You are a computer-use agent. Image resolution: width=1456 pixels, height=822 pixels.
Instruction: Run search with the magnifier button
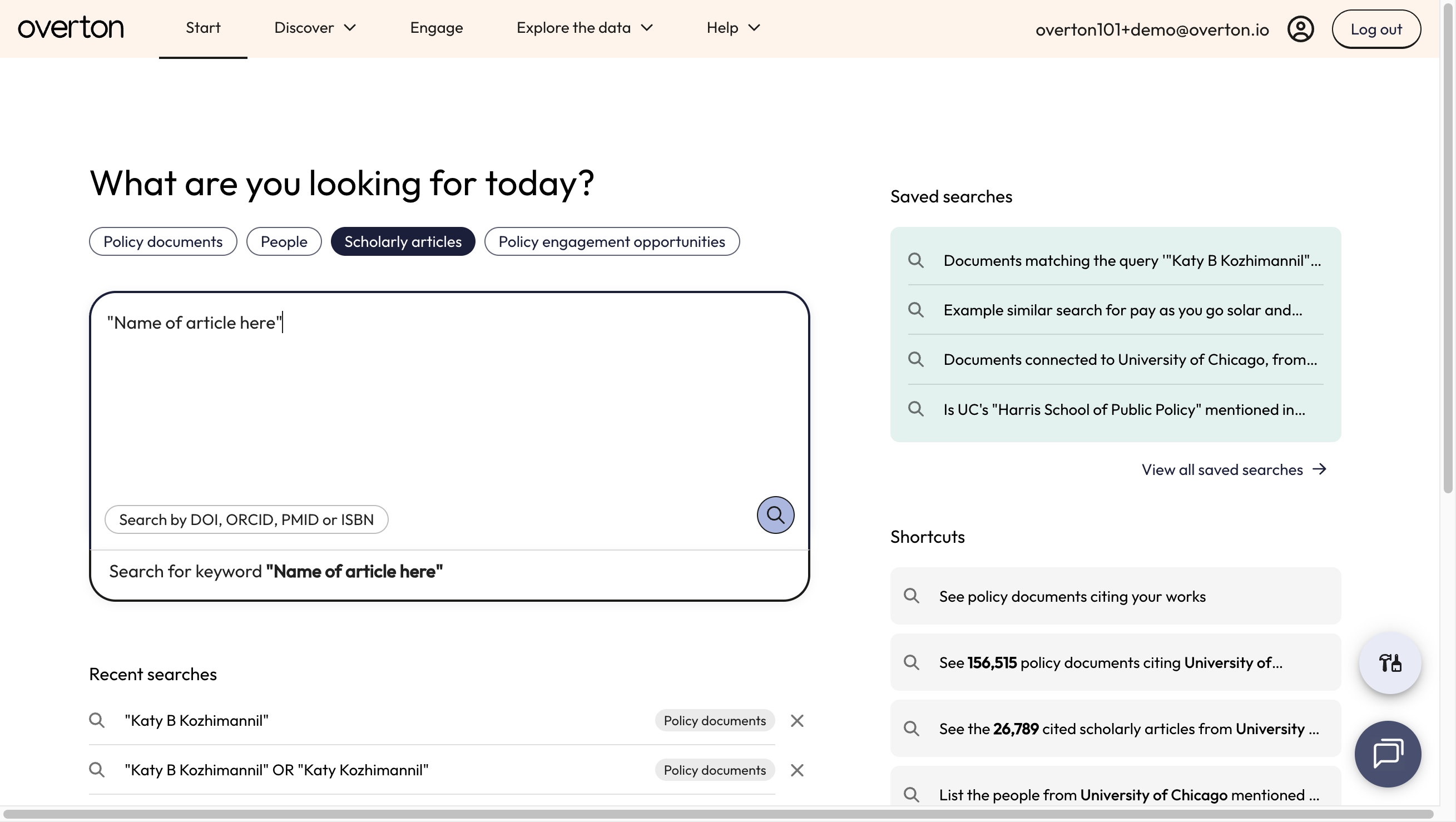click(x=775, y=514)
